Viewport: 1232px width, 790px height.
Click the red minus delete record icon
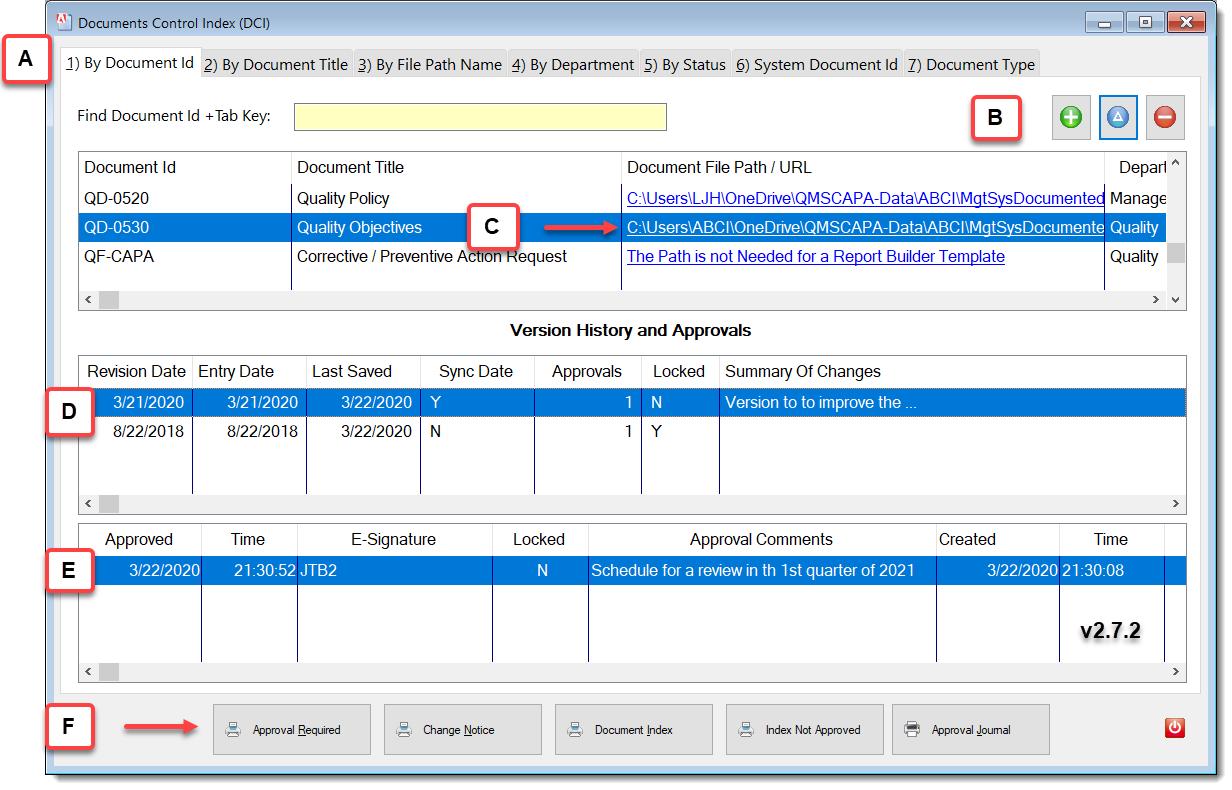click(x=1165, y=117)
